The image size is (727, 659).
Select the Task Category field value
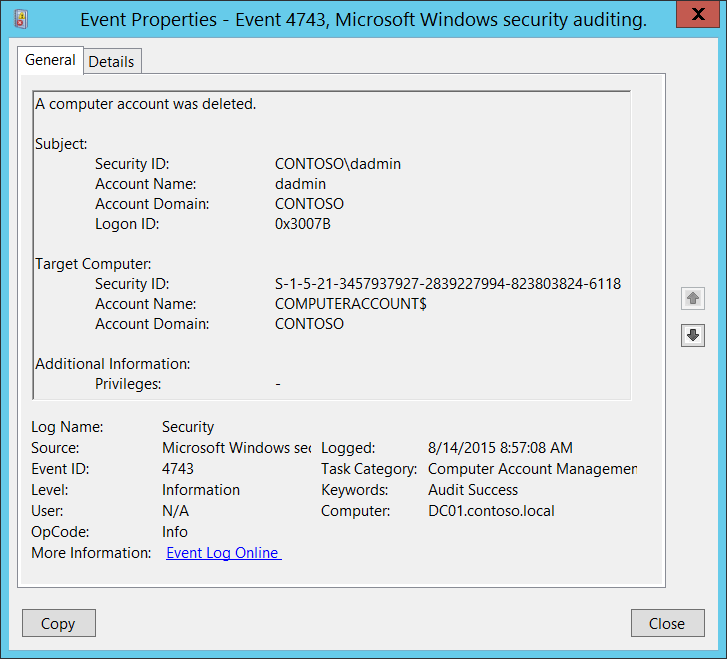point(532,469)
